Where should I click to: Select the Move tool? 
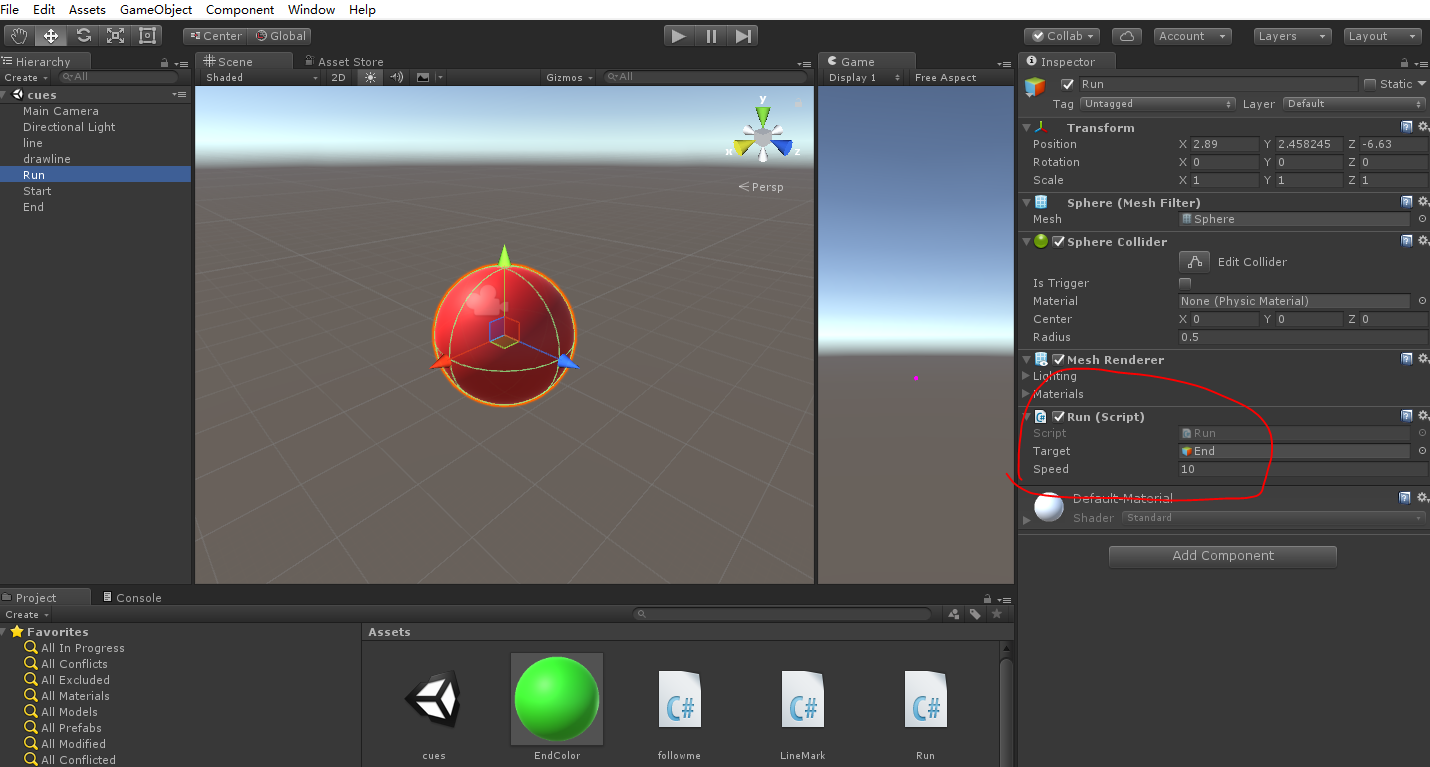[x=51, y=35]
